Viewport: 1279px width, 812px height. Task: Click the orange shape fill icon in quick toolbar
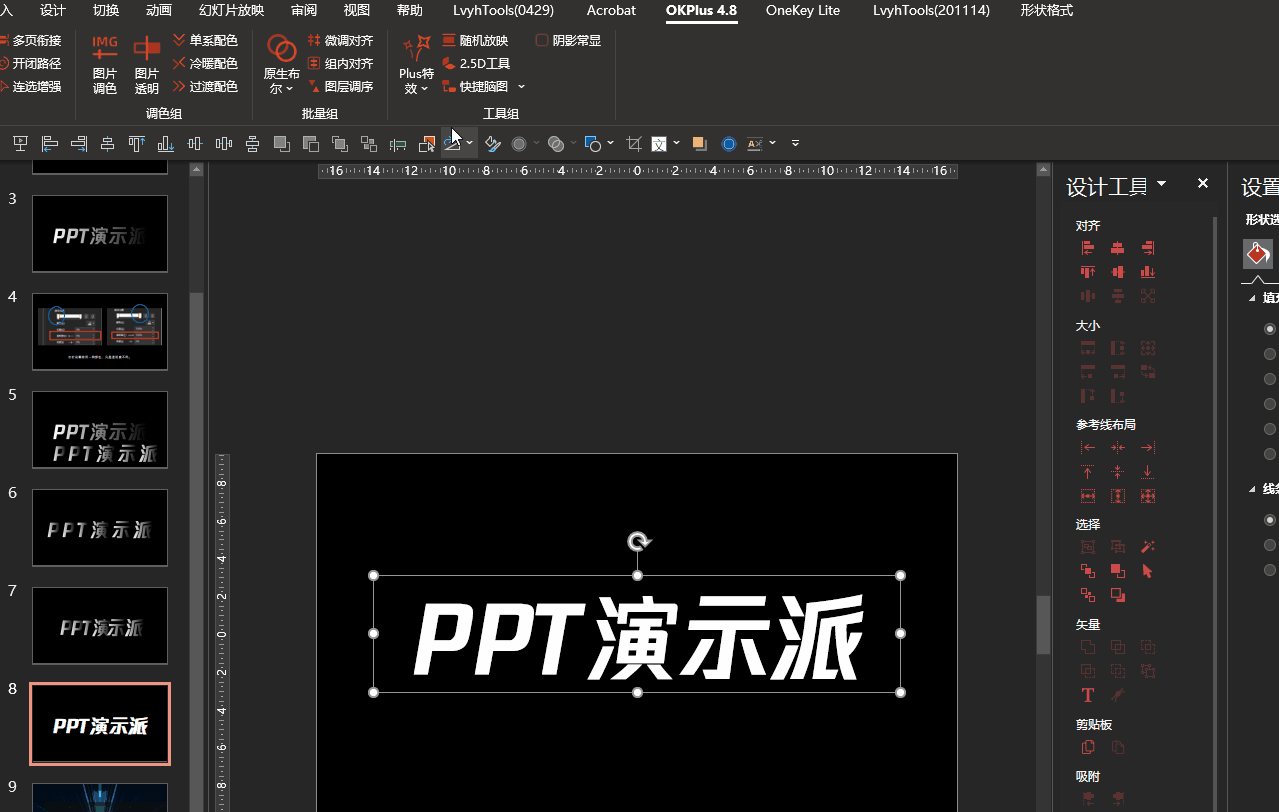coord(699,144)
